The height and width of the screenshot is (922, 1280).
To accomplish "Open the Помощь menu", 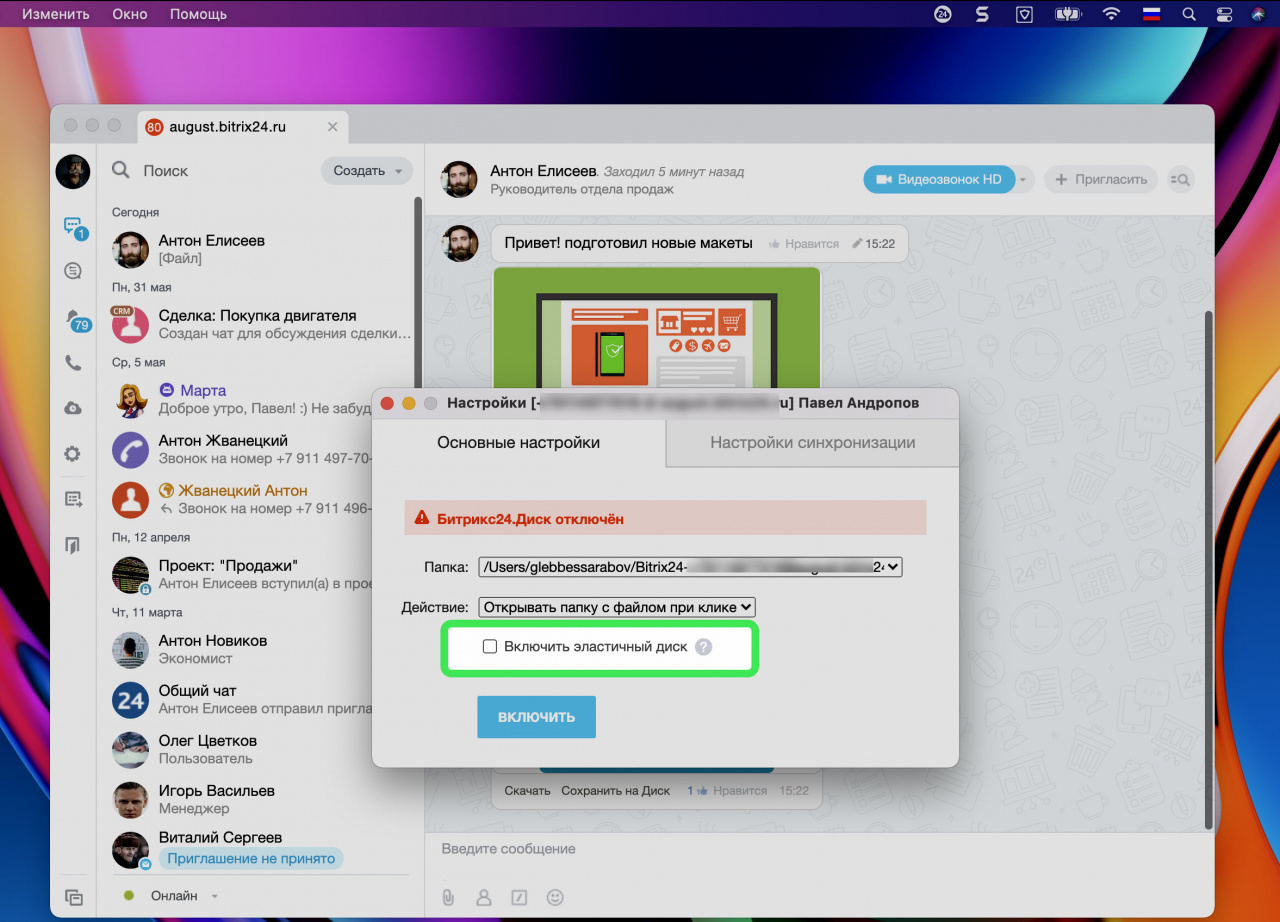I will coord(198,14).
